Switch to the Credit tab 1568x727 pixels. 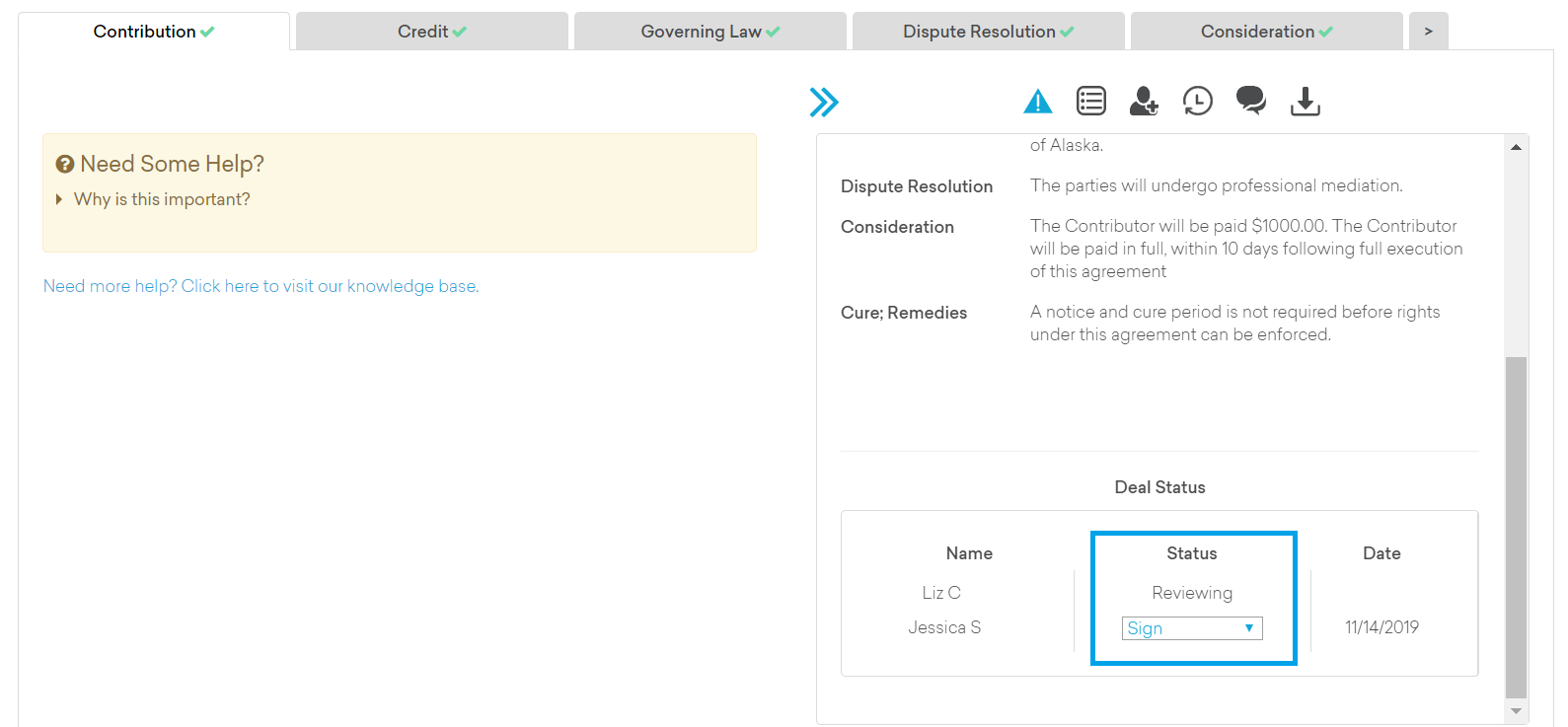tap(431, 32)
